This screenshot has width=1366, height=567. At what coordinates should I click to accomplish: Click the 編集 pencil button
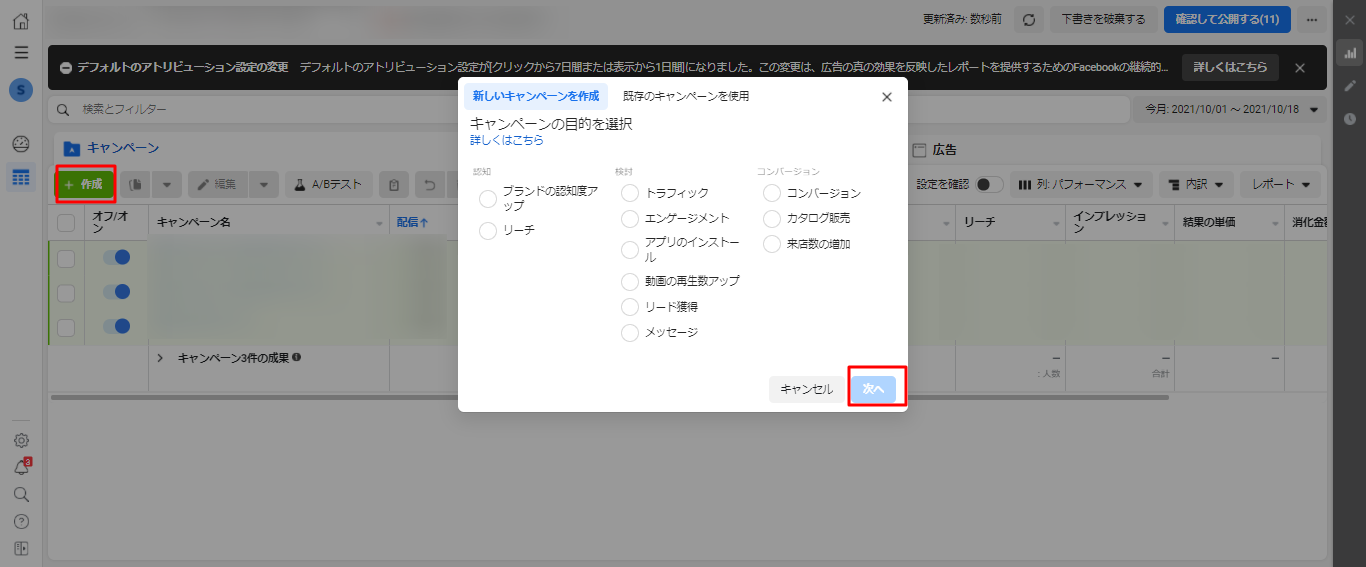[217, 184]
